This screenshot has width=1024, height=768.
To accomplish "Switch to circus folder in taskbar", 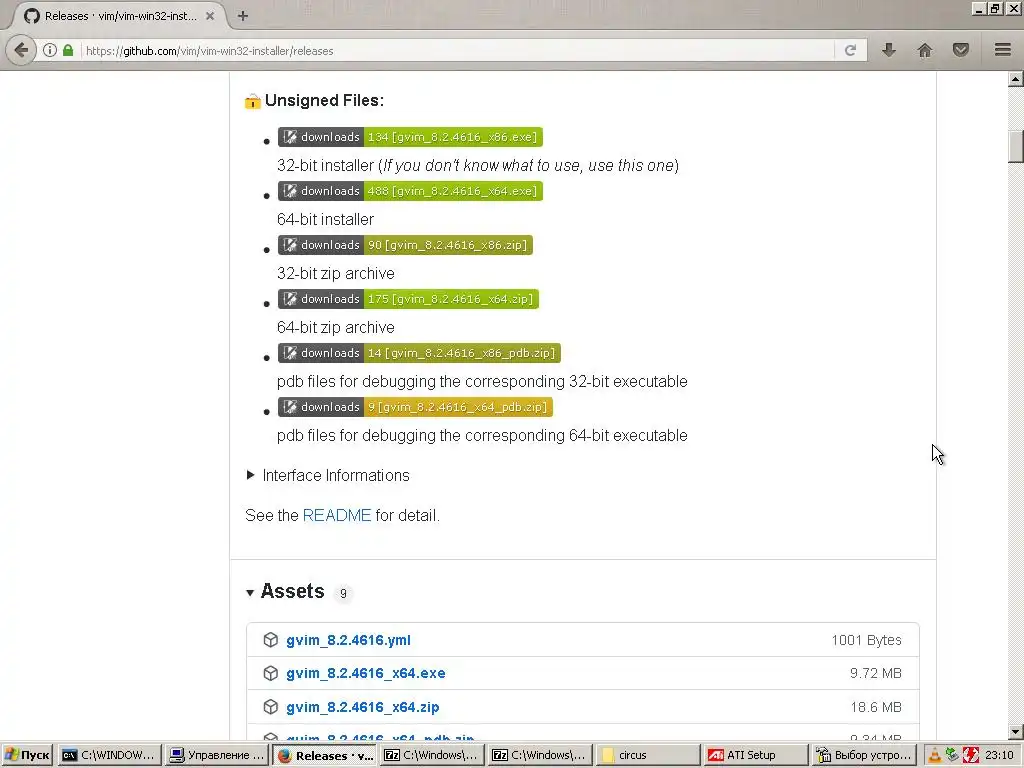I will tap(648, 755).
